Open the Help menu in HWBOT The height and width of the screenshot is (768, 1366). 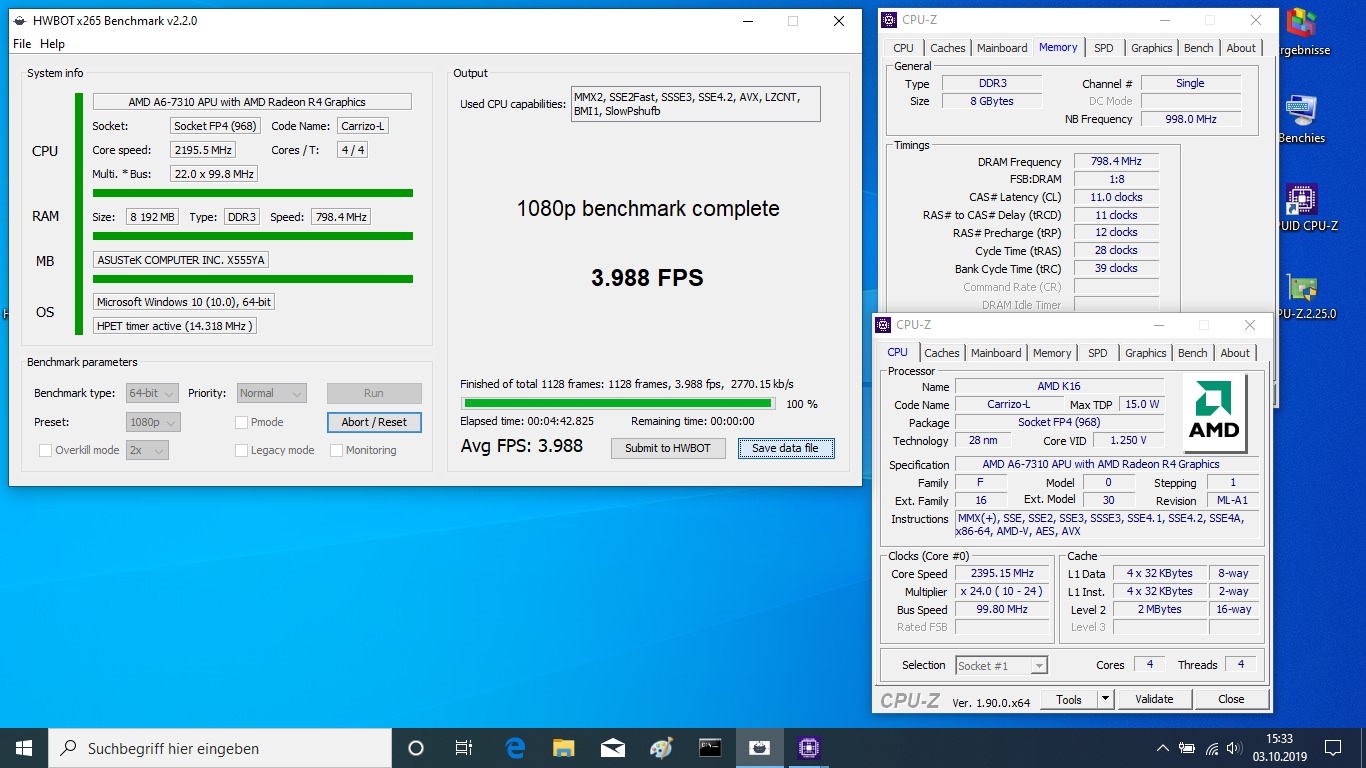tap(52, 44)
